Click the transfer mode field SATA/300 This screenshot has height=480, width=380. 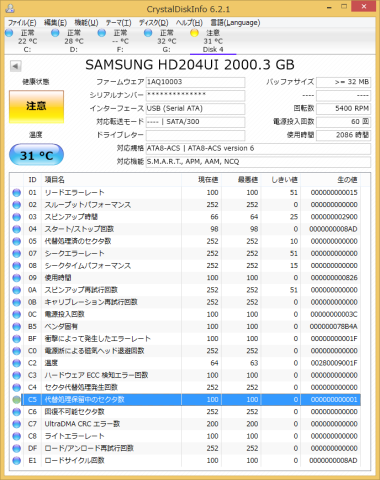point(195,122)
